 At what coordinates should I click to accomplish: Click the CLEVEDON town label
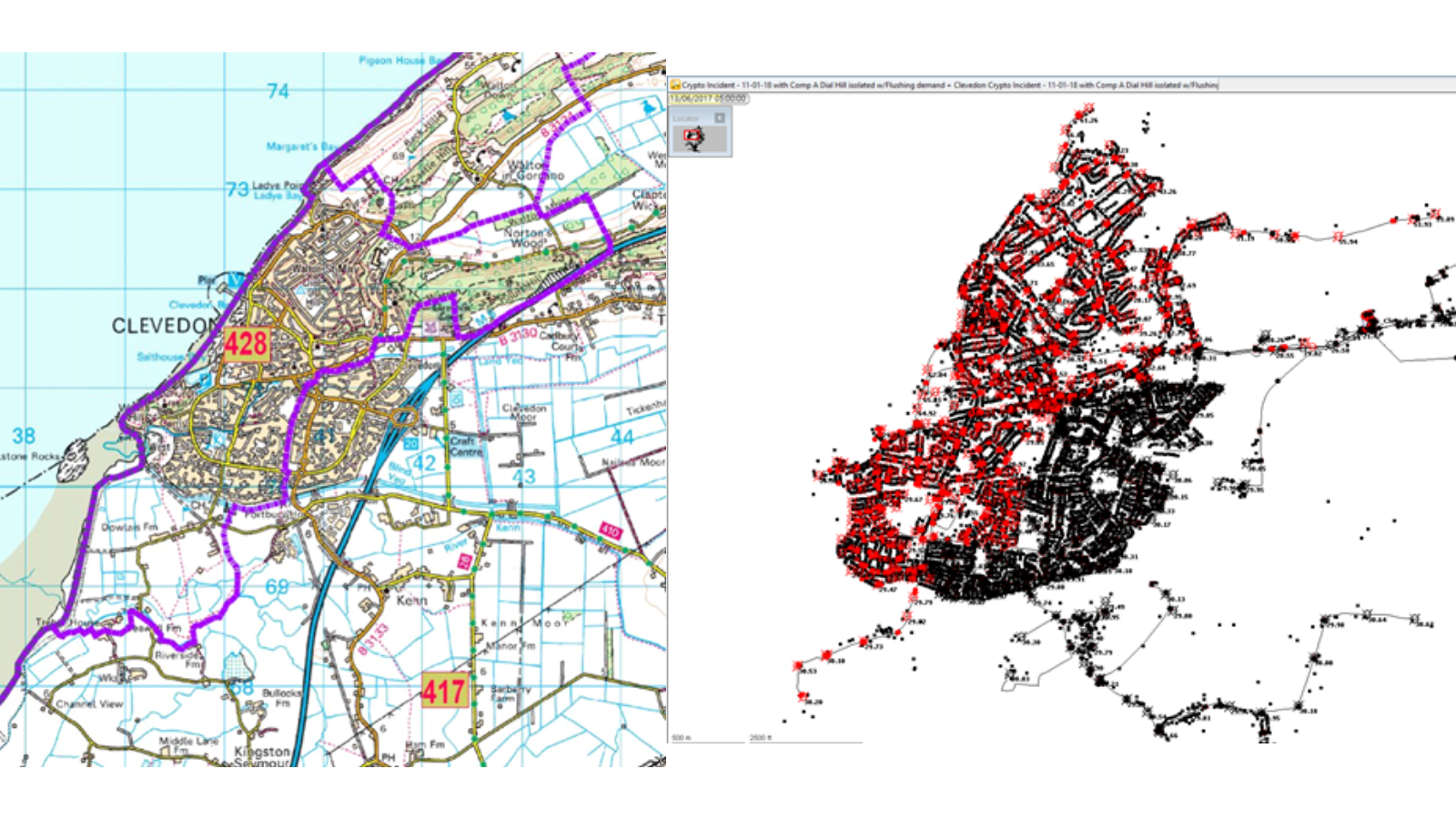point(164,326)
